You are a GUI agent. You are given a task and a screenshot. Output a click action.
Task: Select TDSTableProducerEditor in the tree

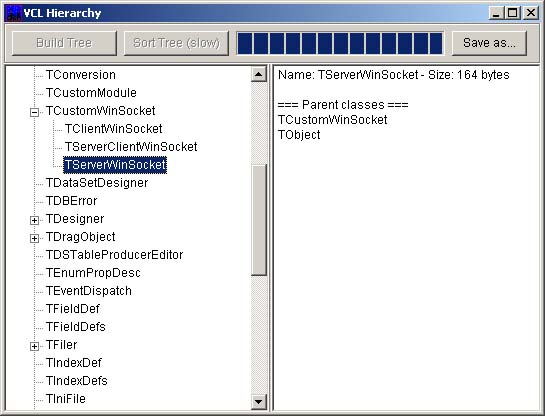pyautogui.click(x=114, y=255)
